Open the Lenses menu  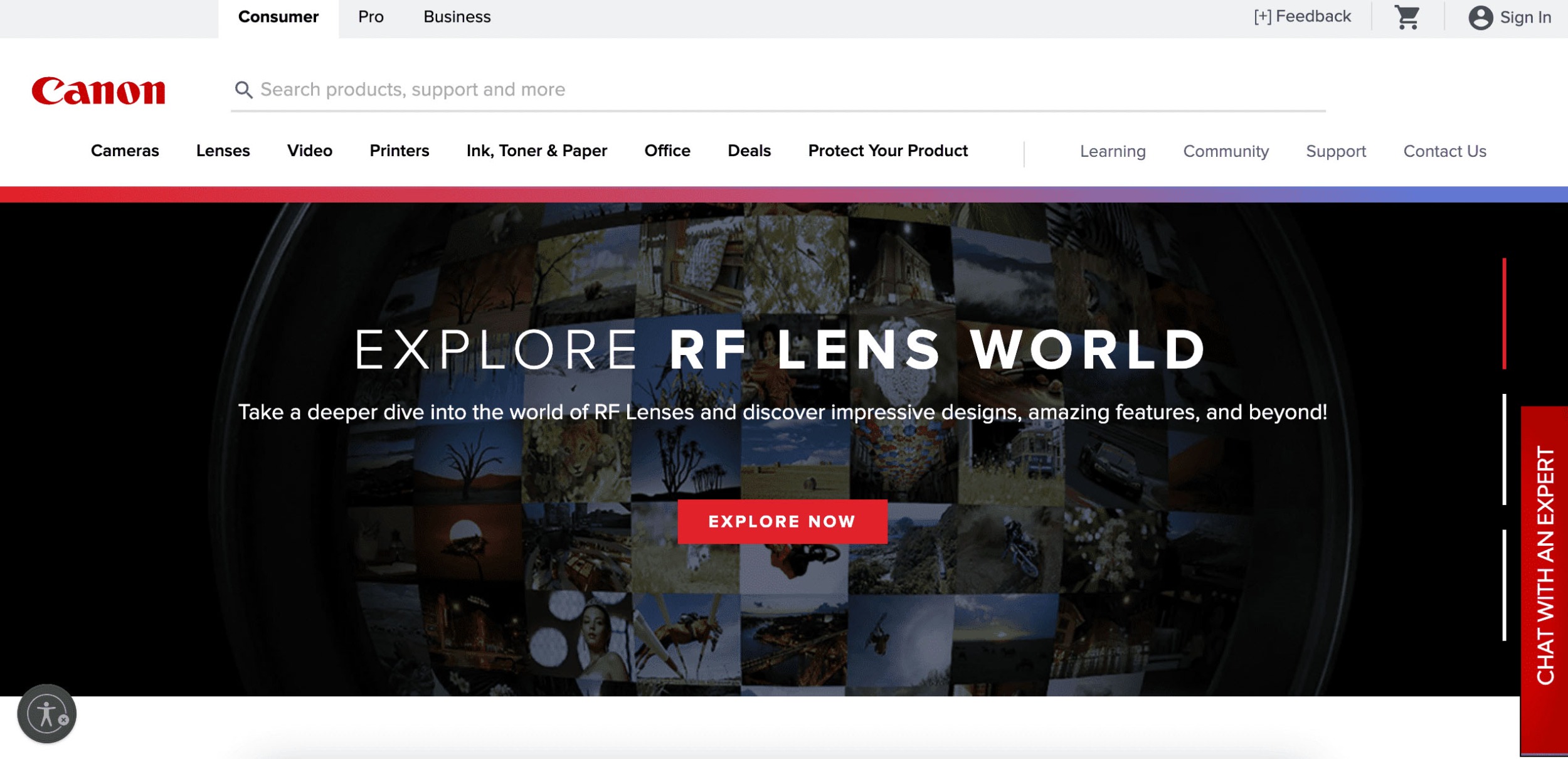coord(223,151)
